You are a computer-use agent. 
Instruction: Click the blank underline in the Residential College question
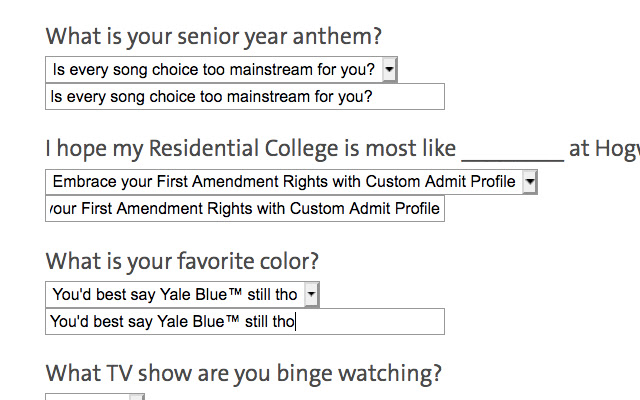pos(512,150)
